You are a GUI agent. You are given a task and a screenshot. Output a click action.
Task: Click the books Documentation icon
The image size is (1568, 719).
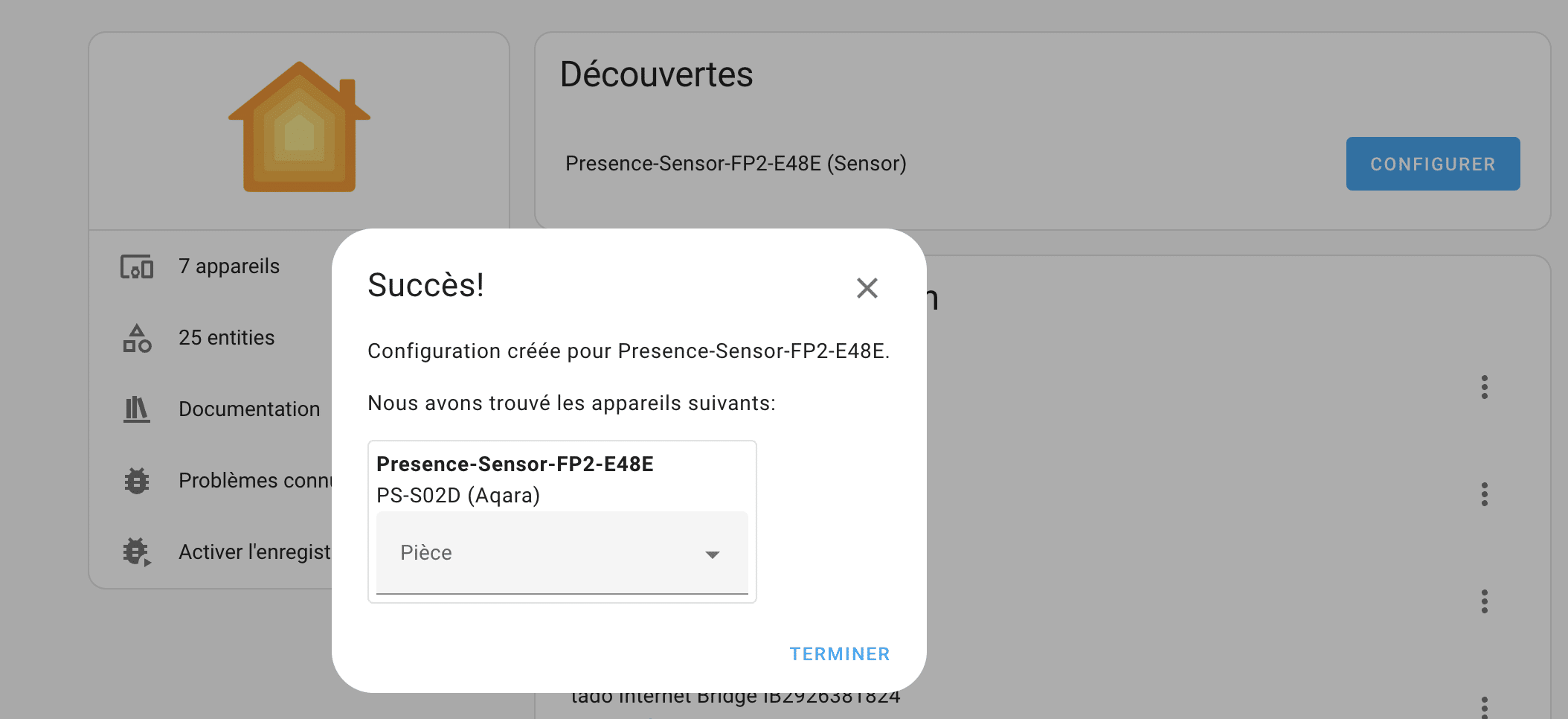pos(137,409)
